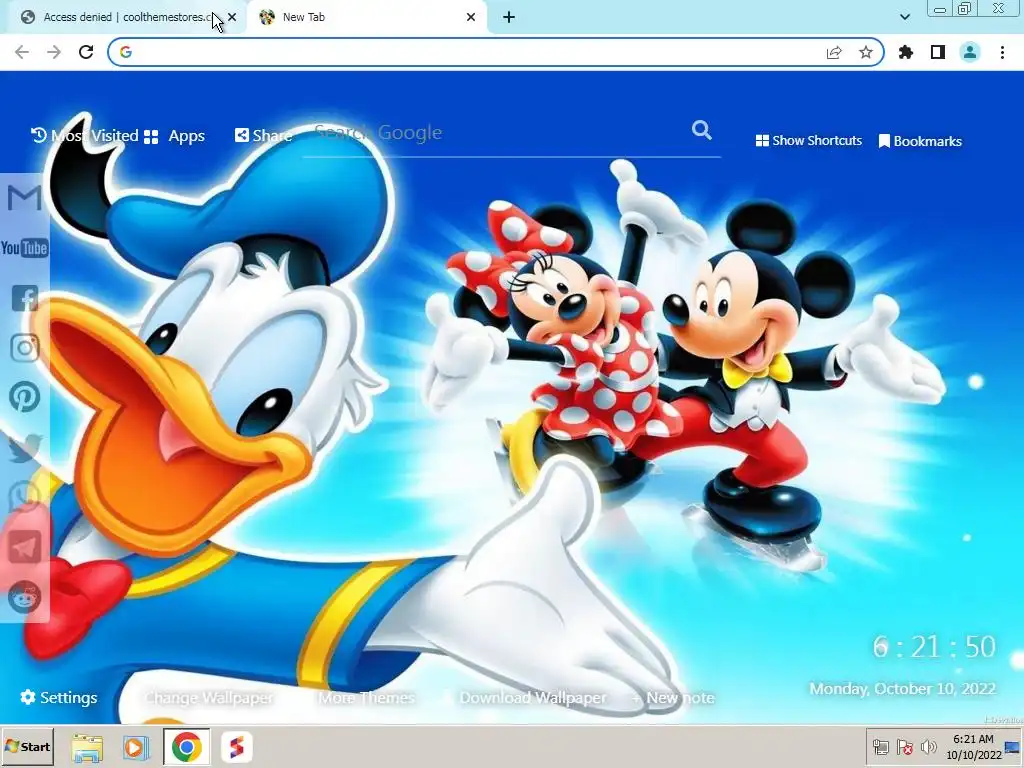Open the Instagram sidebar icon
Screen dimensions: 1024x768
coord(25,348)
